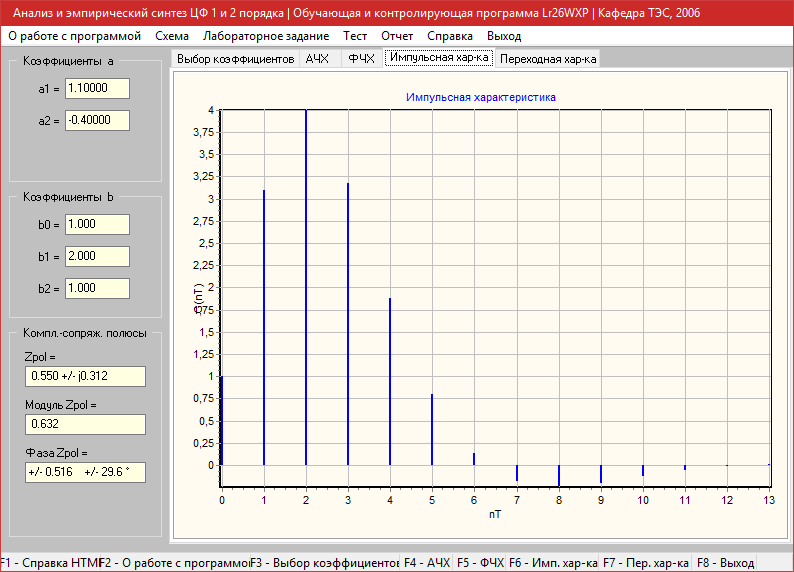Open the 'Справка' menu
794x572 pixels.
point(450,36)
